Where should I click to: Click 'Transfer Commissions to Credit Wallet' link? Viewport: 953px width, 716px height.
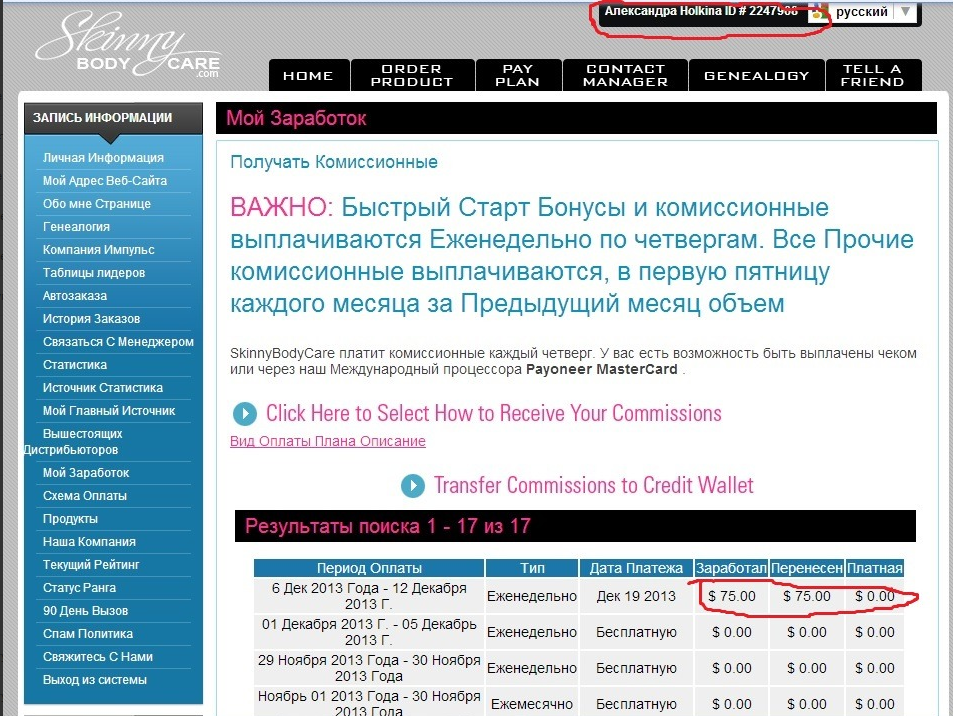point(593,486)
